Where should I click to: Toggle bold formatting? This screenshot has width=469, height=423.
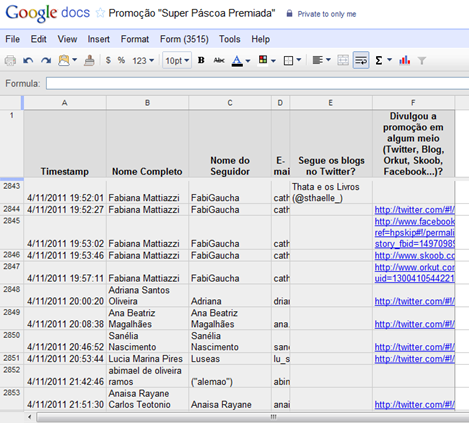point(201,60)
